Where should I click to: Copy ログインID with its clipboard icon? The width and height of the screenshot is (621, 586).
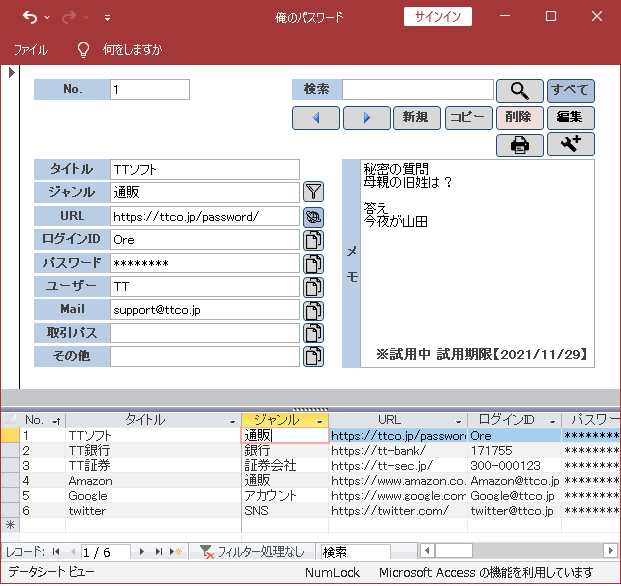(x=313, y=240)
